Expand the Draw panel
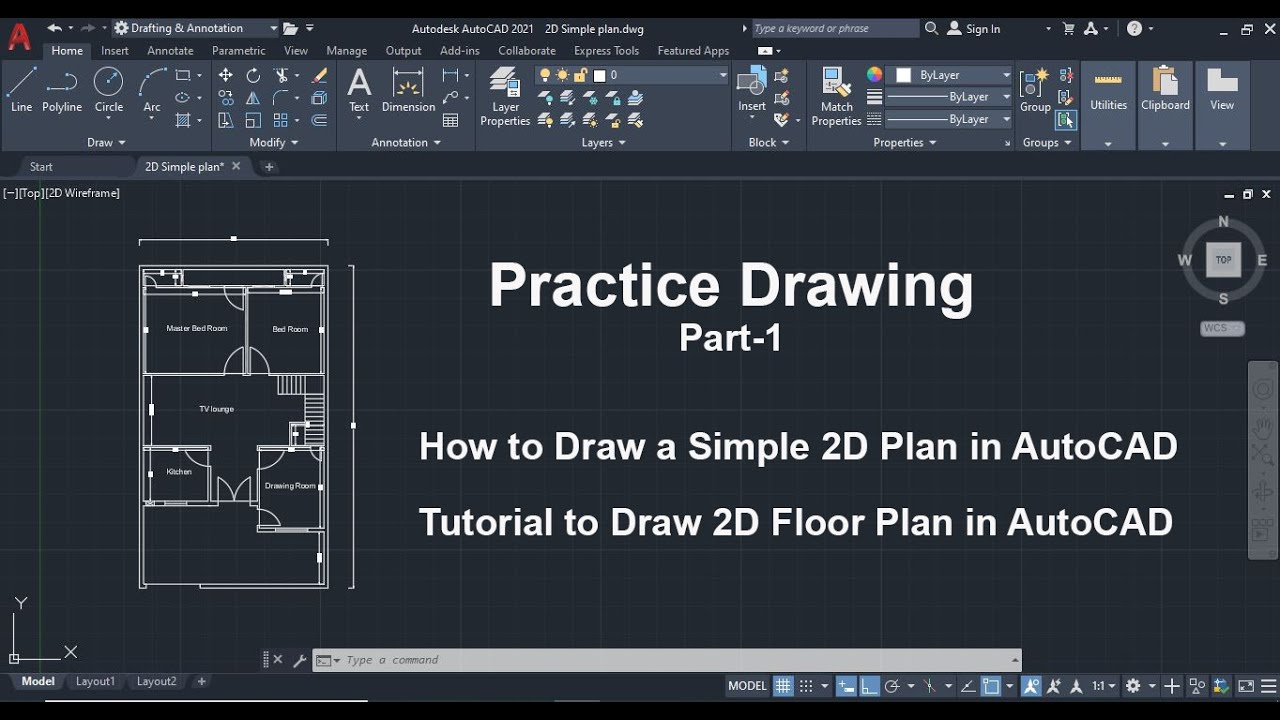This screenshot has height=720, width=1280. 106,142
